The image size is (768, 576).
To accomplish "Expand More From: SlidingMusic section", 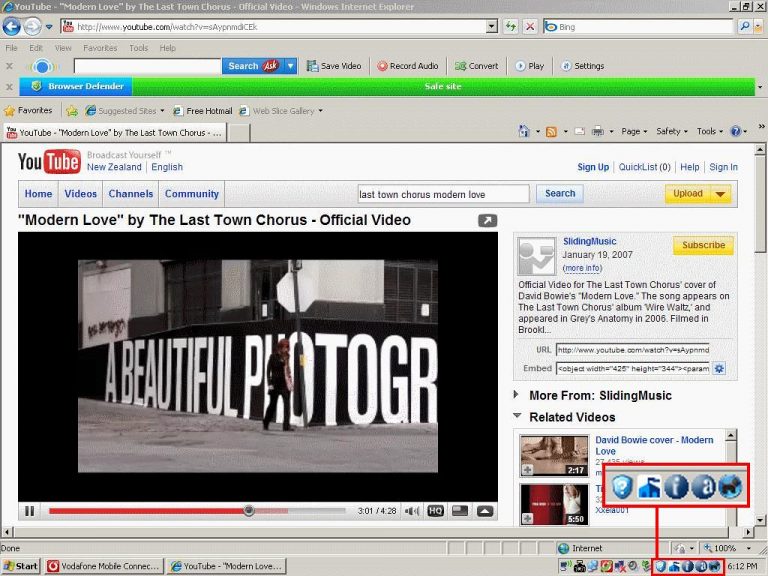I will (516, 394).
